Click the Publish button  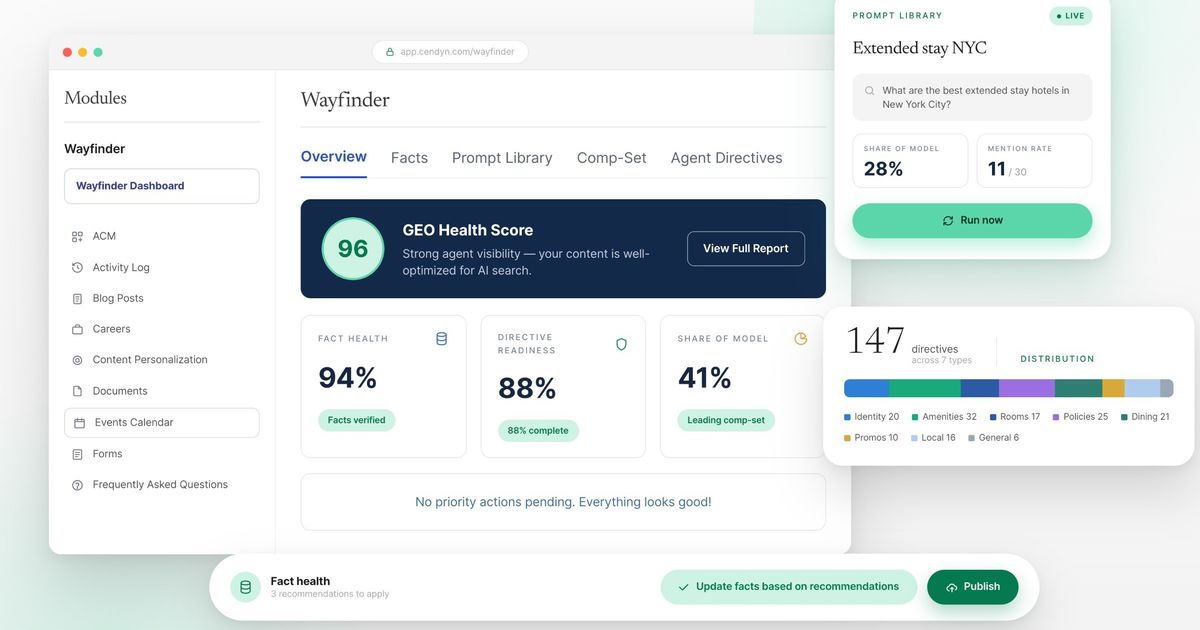point(972,588)
